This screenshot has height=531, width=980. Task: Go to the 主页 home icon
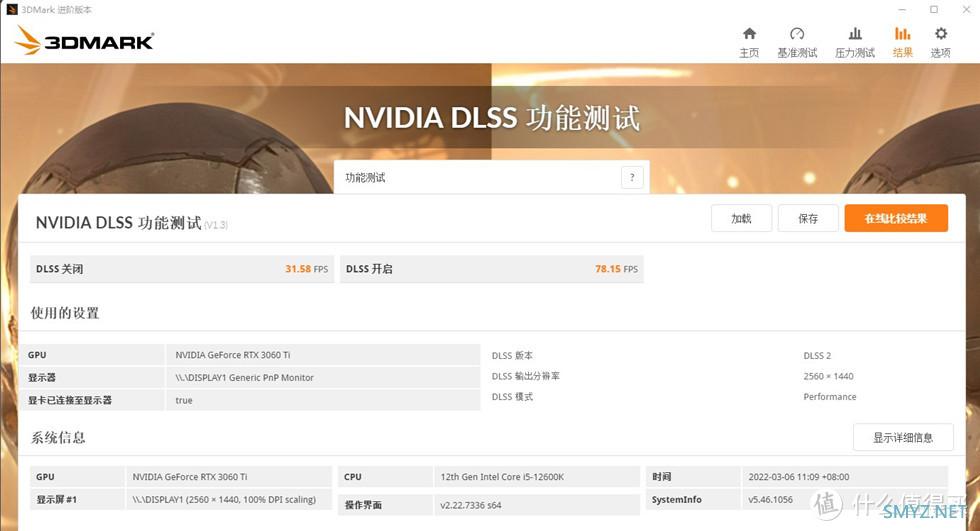pos(749,34)
